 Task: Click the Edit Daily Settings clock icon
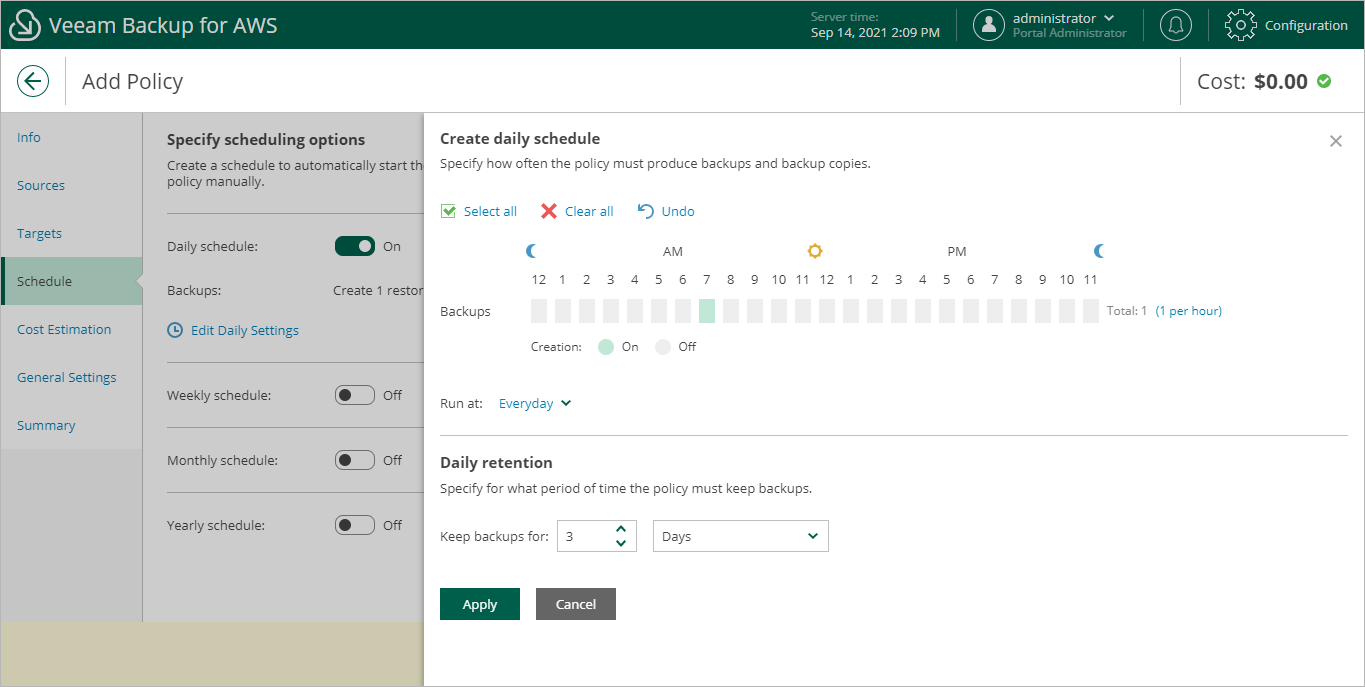tap(175, 330)
